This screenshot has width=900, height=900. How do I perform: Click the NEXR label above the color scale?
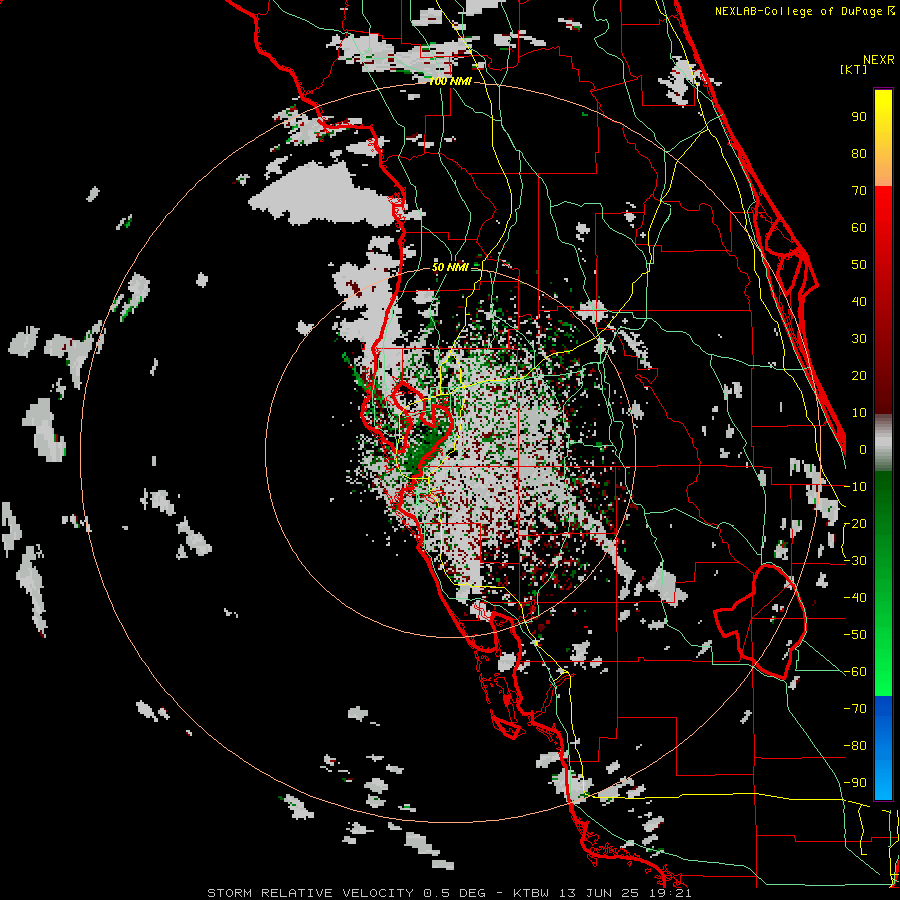879,60
